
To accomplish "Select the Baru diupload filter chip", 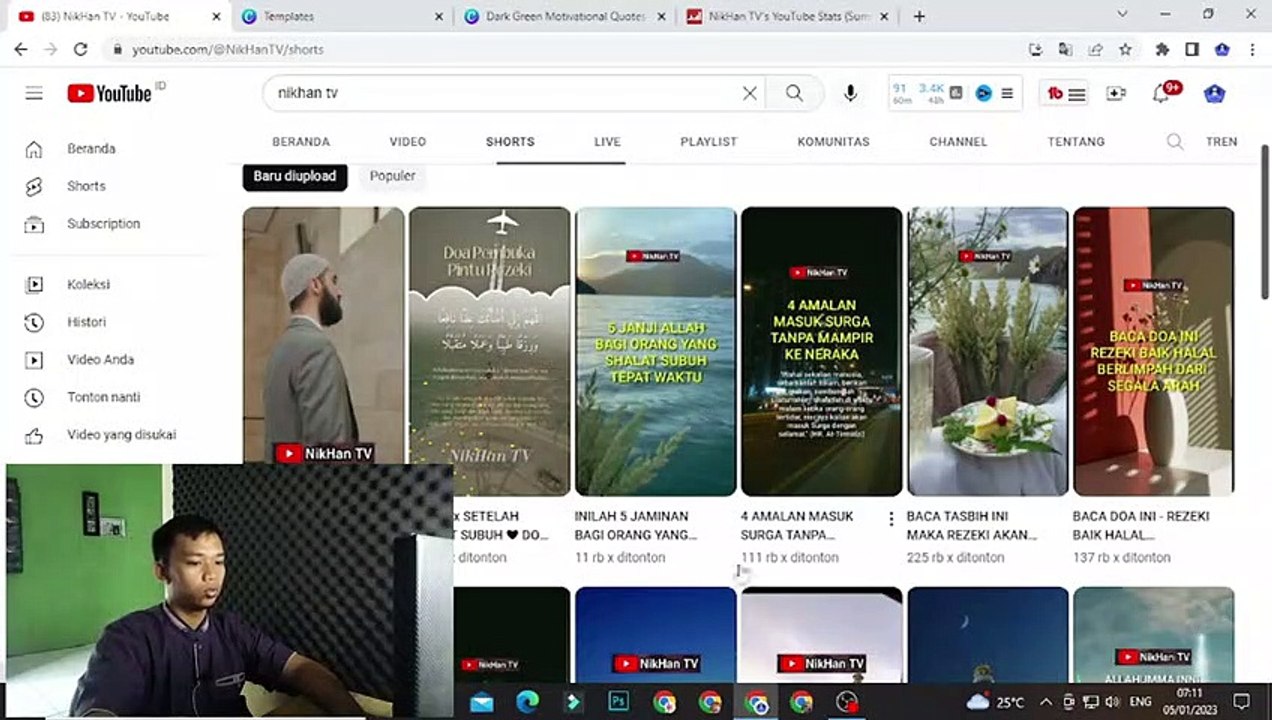I will coord(295,176).
